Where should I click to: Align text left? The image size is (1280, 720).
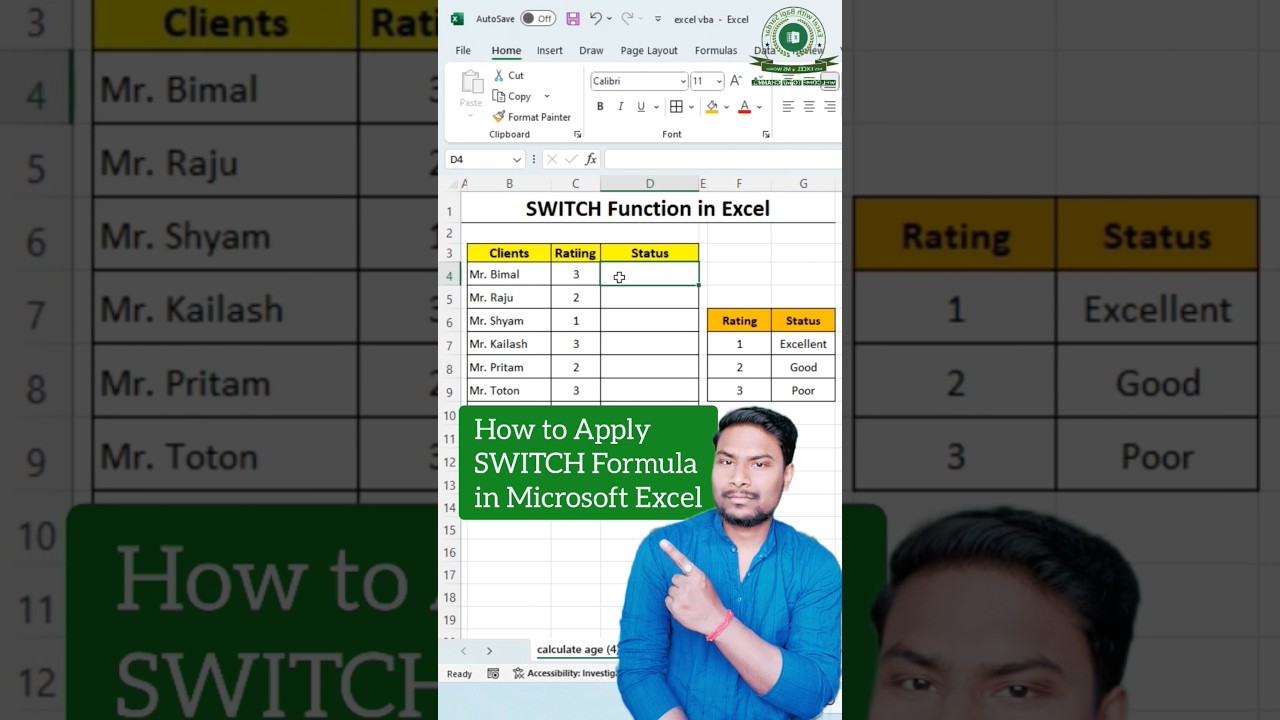coord(788,107)
